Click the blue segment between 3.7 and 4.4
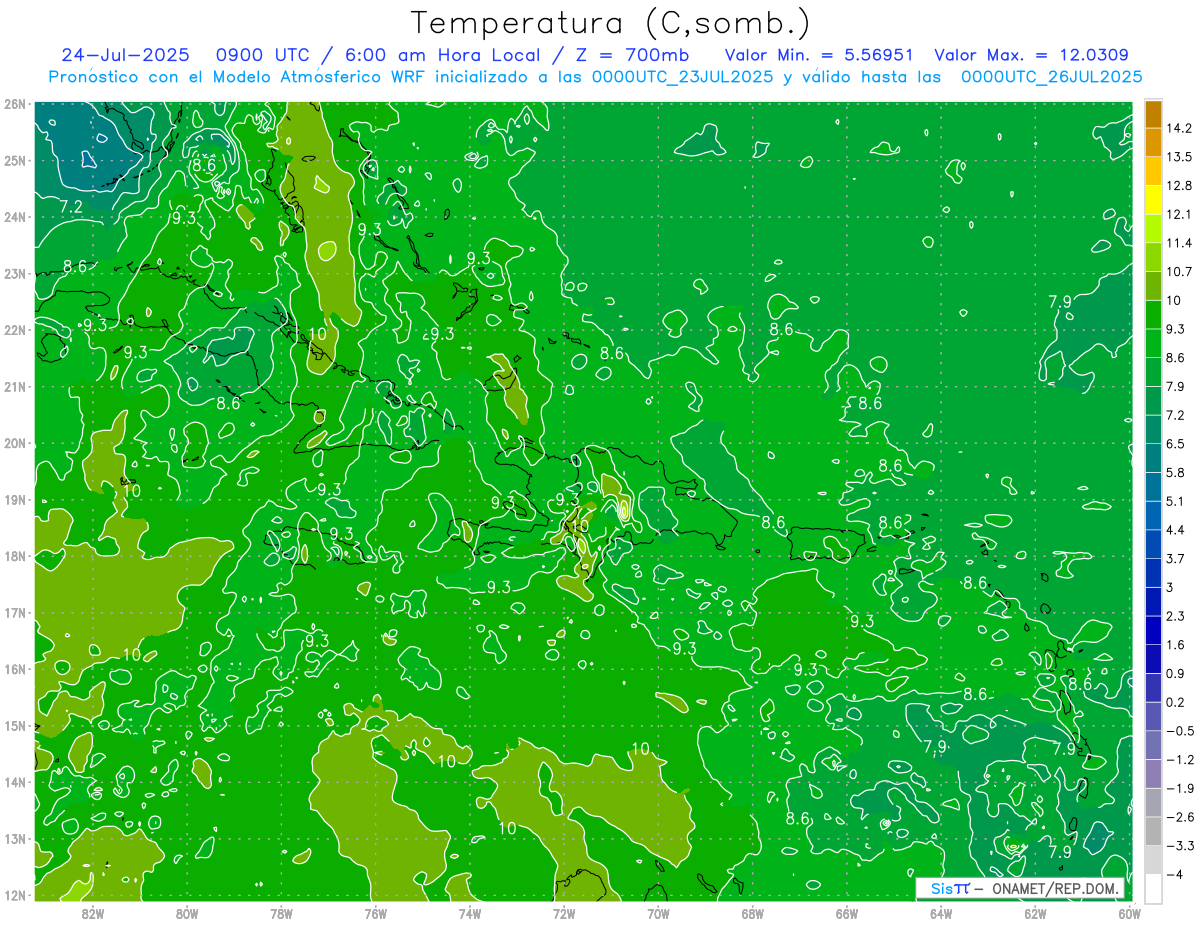This screenshot has height=927, width=1200. (1153, 543)
